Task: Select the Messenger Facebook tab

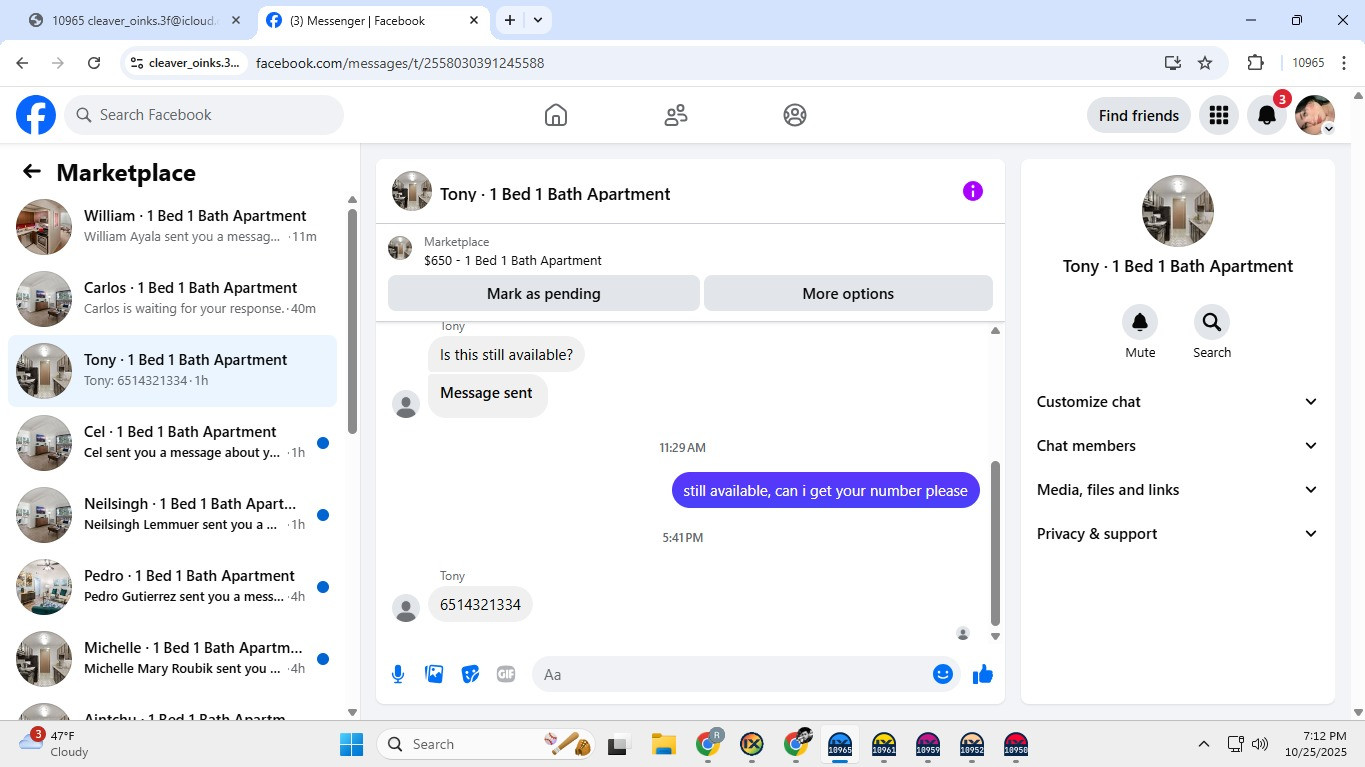Action: 373,20
